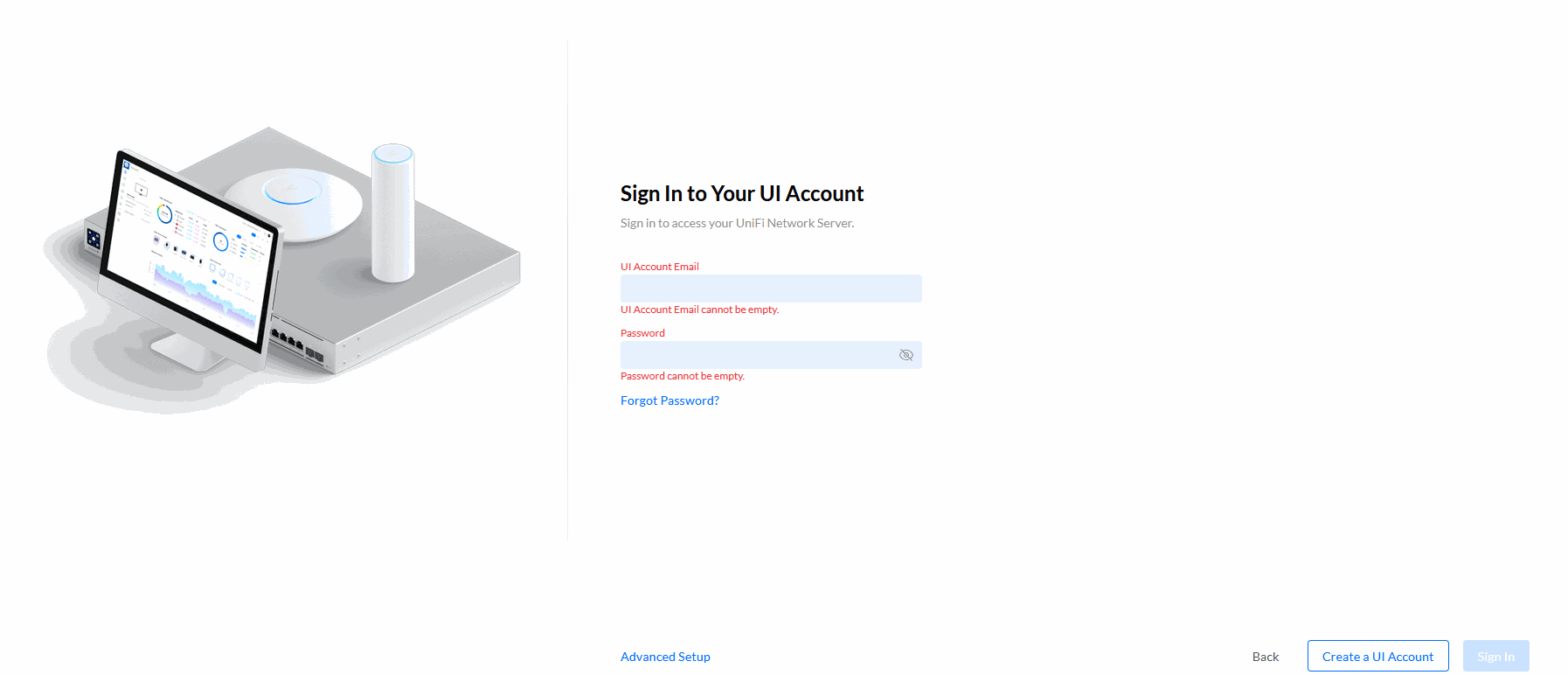Click the red Password field label
This screenshot has width=1568, height=675.
coord(642,333)
